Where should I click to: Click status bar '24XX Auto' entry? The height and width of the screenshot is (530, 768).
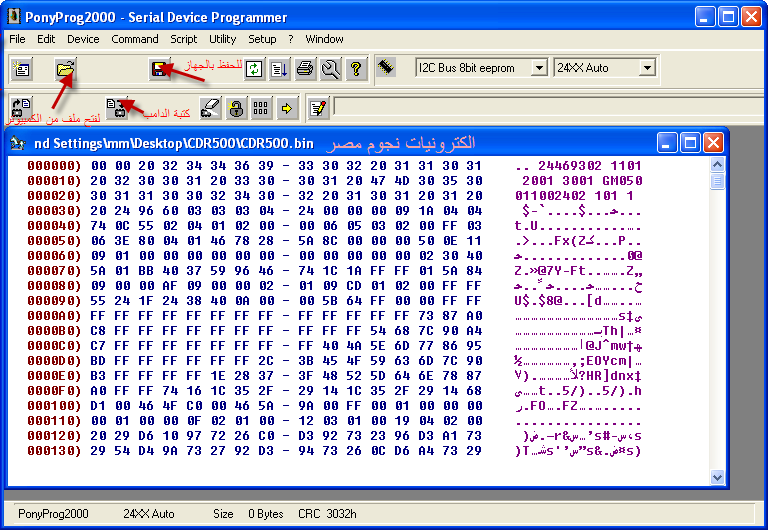pos(149,514)
